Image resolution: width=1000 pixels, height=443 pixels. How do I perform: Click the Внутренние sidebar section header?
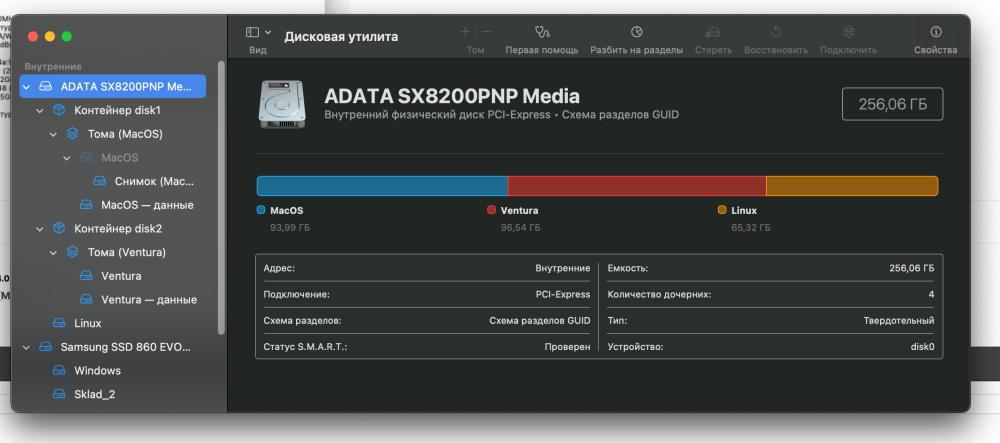[53, 66]
